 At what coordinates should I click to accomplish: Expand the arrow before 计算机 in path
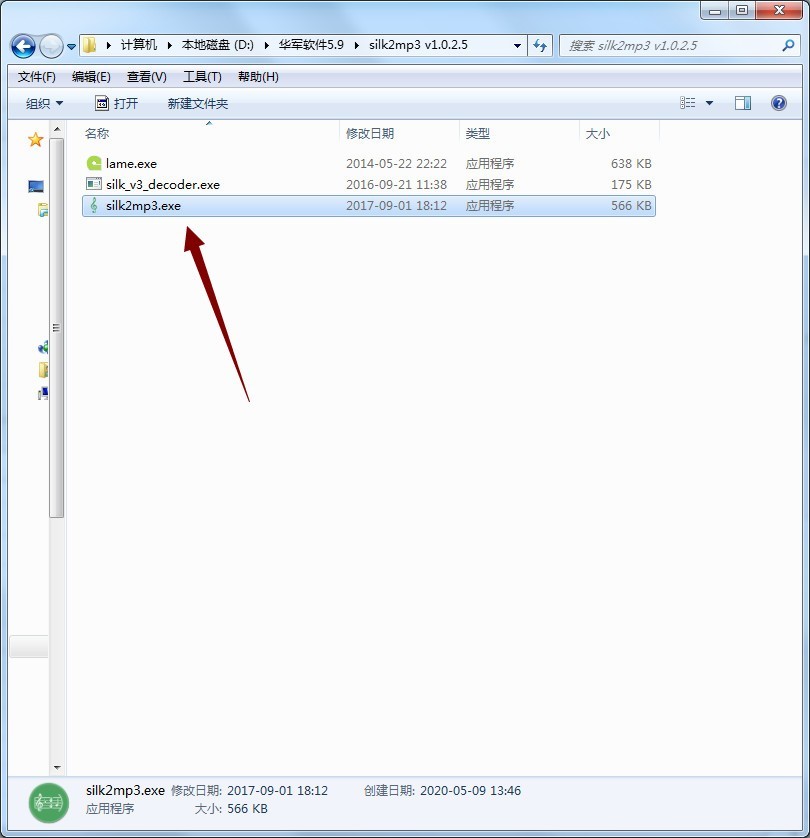[x=109, y=45]
